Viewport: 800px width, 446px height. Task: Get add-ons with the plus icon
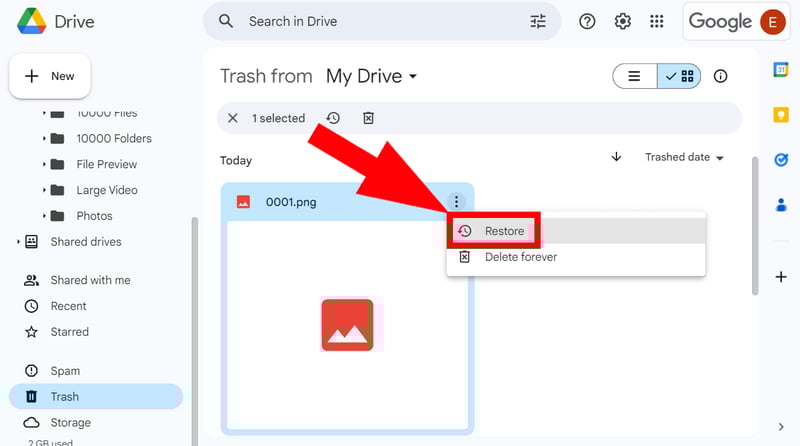point(781,277)
